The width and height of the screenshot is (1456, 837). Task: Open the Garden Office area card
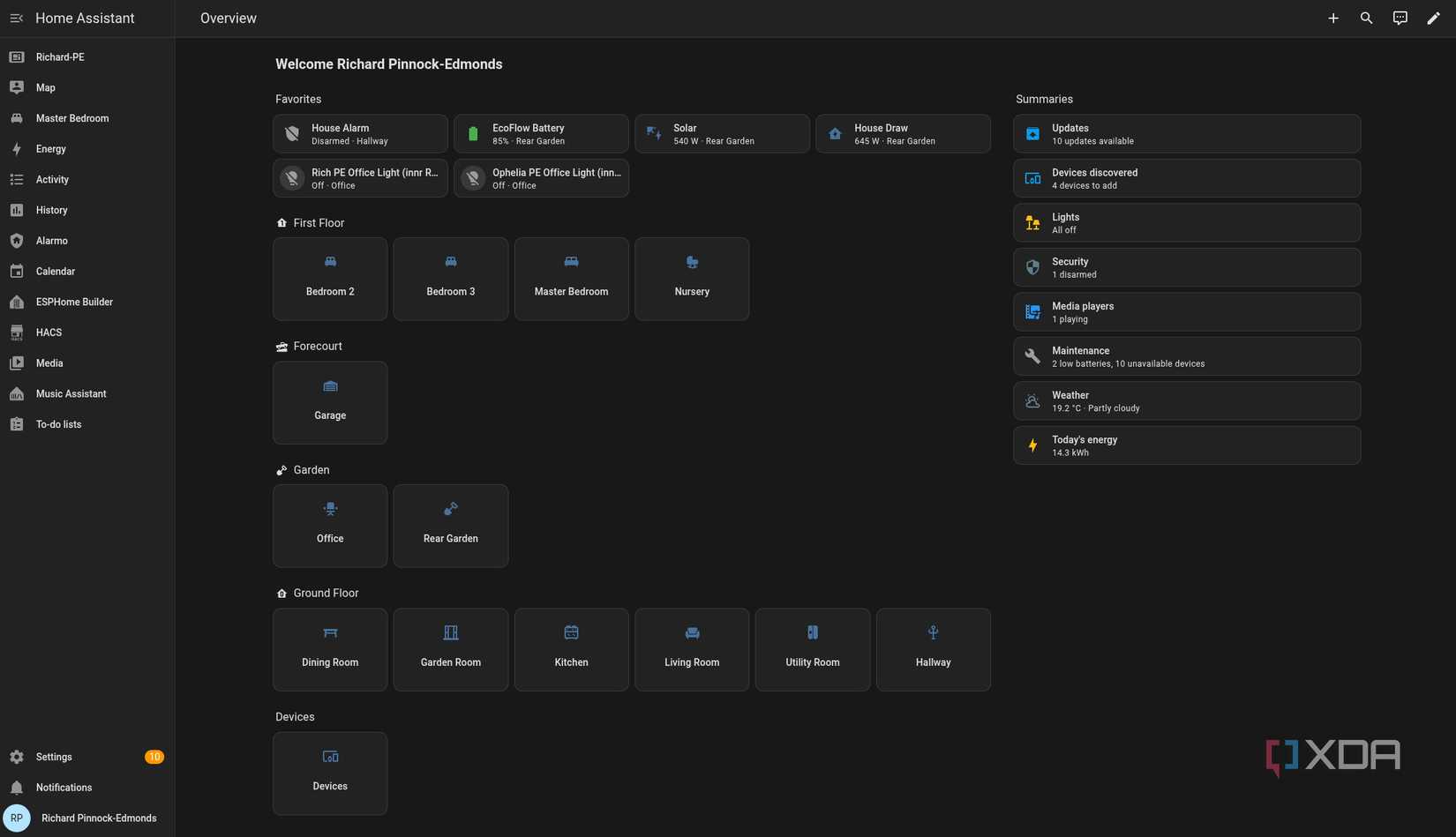click(x=330, y=526)
